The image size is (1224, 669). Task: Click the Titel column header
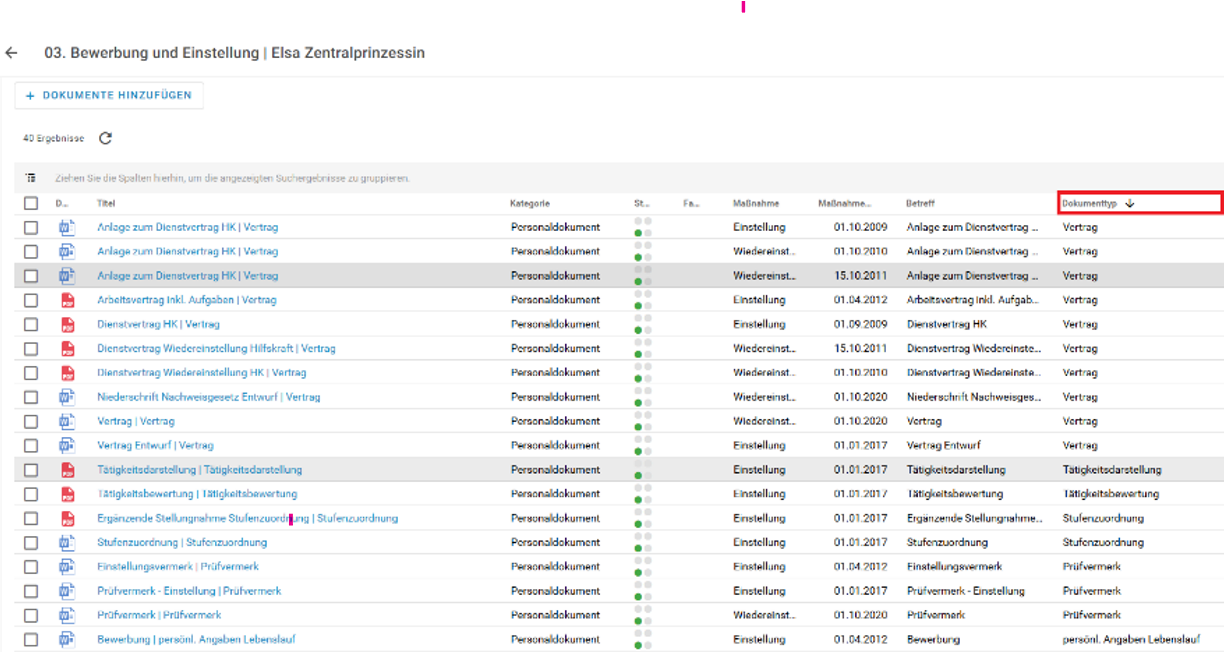coord(106,203)
